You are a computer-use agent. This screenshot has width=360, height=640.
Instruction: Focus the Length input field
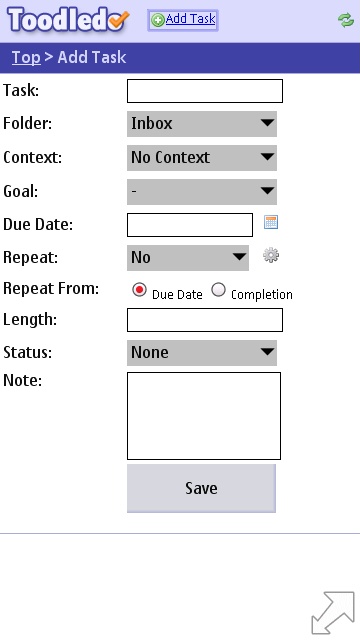coord(205,320)
